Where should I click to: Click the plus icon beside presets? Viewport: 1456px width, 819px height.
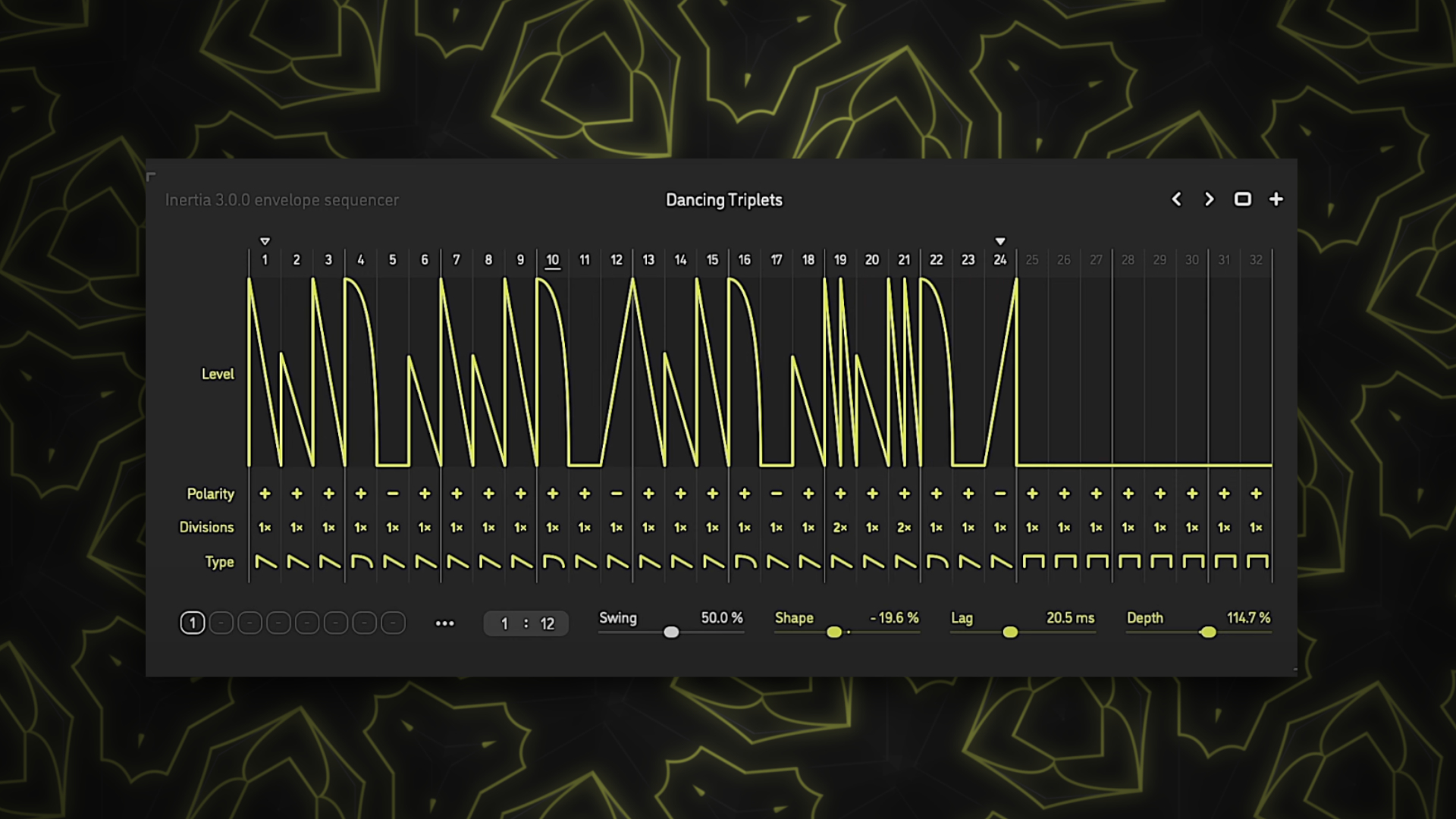1276,199
